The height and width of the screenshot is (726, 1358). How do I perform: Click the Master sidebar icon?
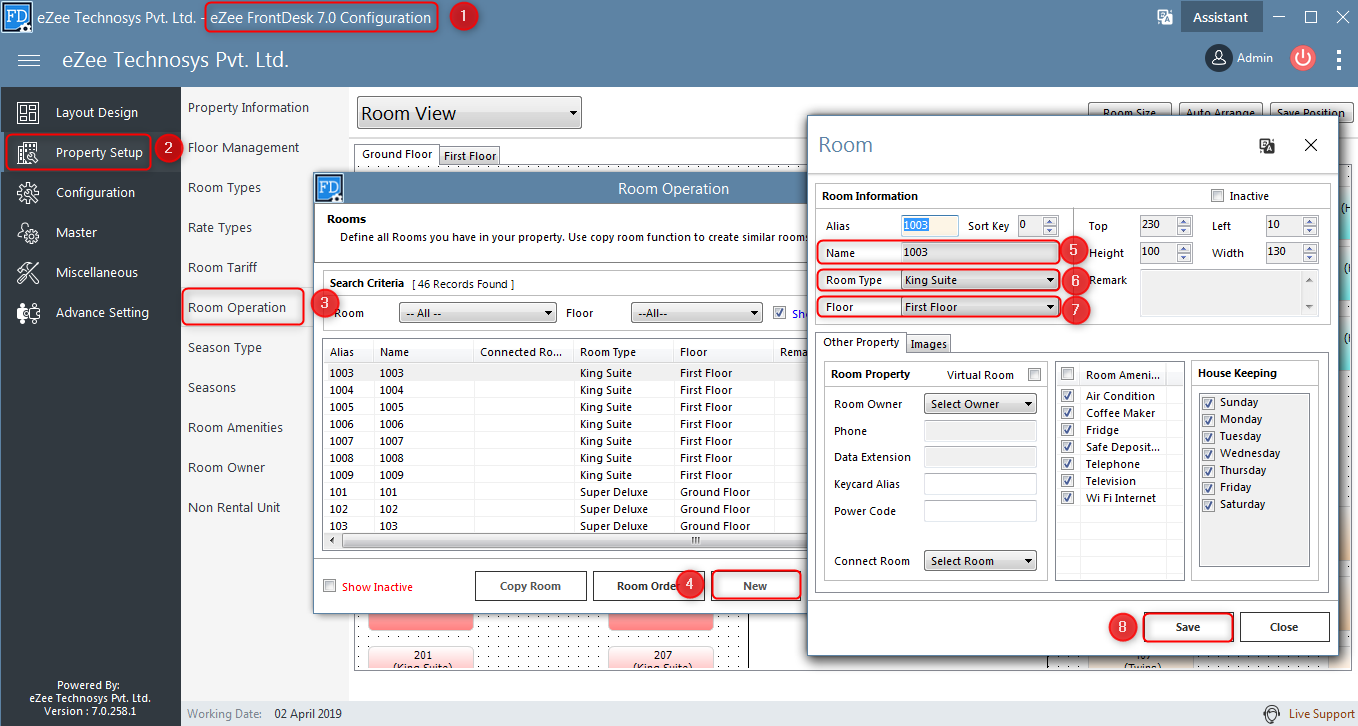tap(28, 233)
